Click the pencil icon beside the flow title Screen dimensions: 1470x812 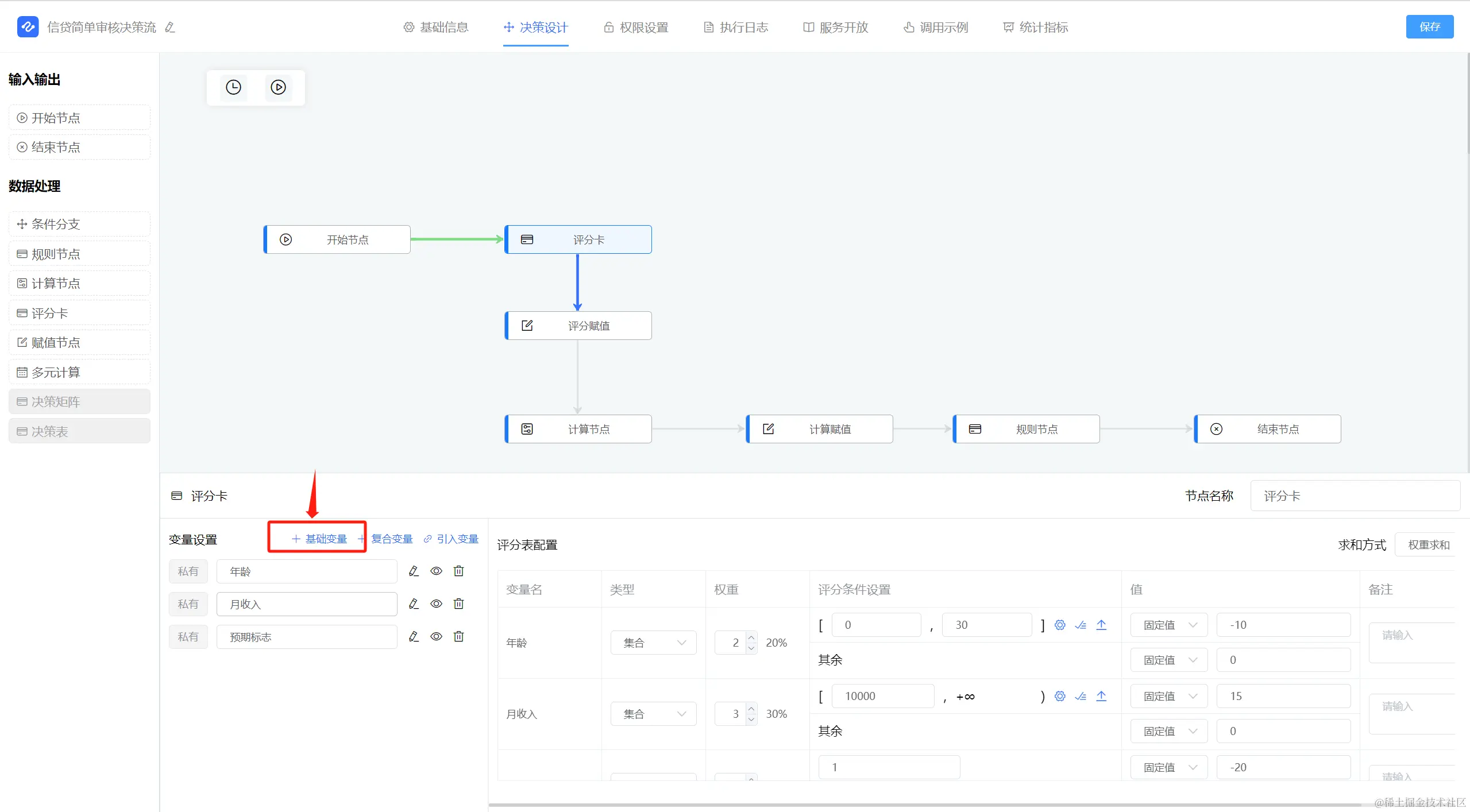click(170, 27)
